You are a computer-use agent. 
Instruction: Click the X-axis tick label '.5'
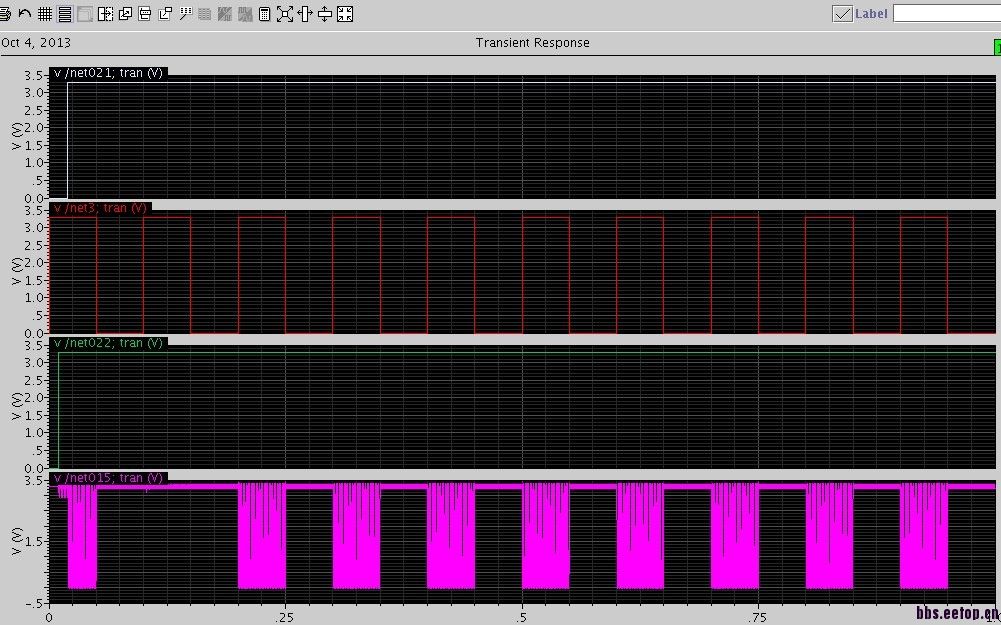pos(522,617)
